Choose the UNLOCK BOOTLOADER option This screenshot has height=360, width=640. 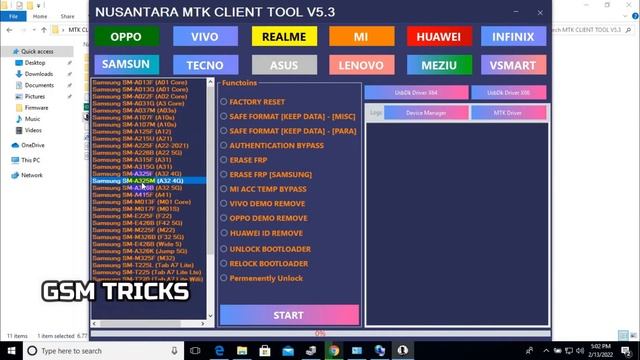pyautogui.click(x=265, y=249)
